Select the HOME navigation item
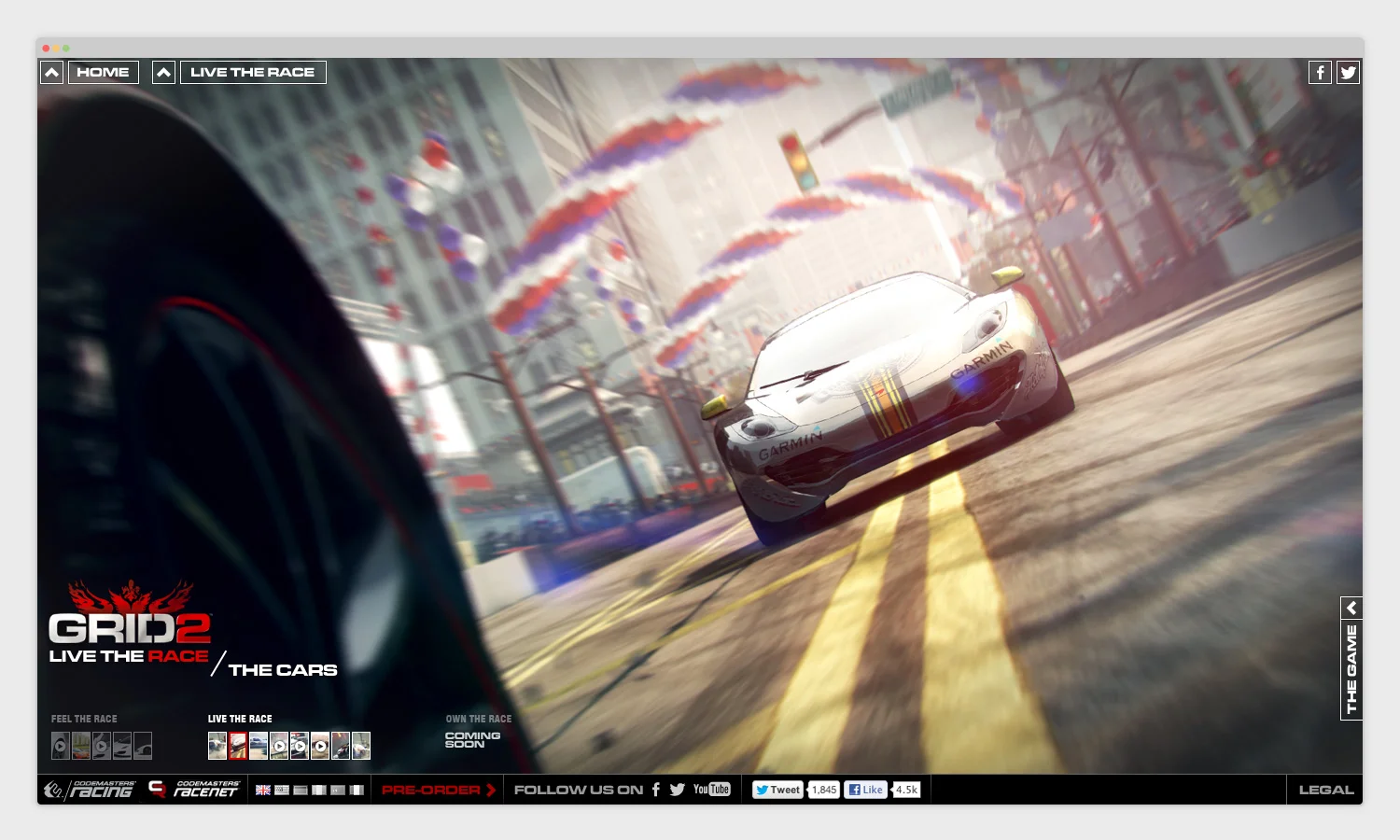This screenshot has width=1400, height=840. coord(103,72)
